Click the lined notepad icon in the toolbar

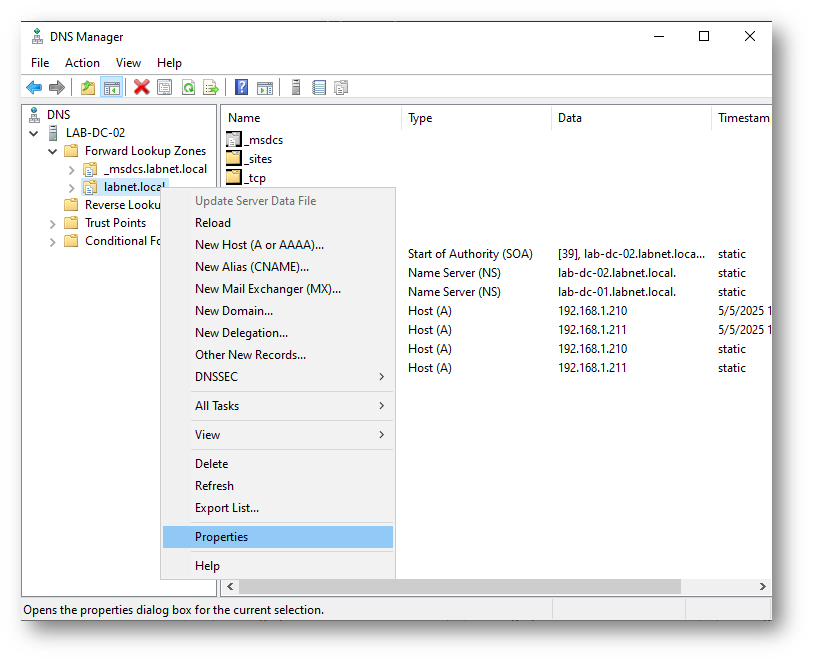click(319, 87)
